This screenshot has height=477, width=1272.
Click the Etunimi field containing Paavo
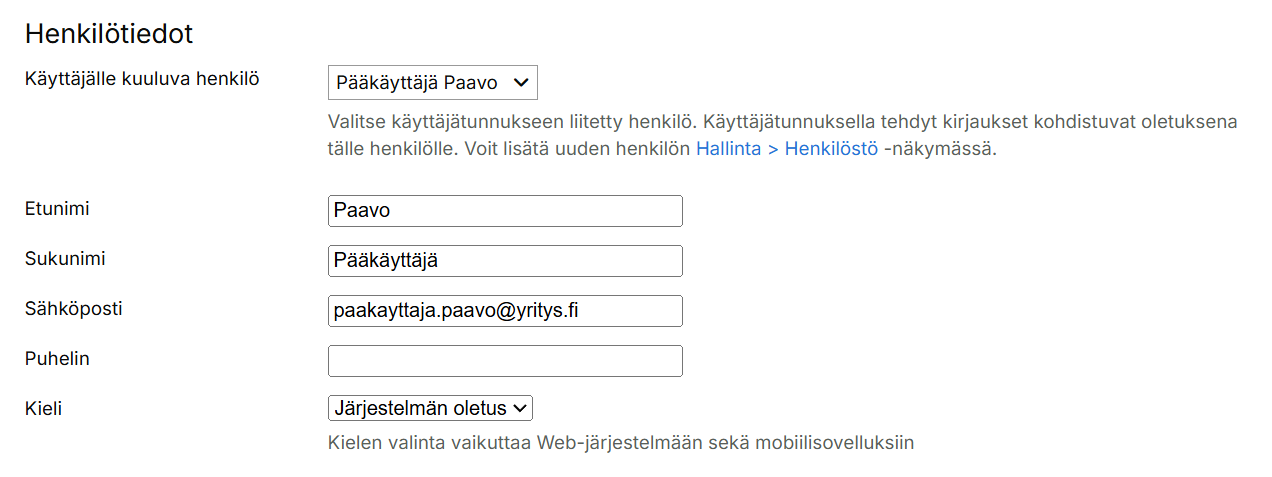505,211
